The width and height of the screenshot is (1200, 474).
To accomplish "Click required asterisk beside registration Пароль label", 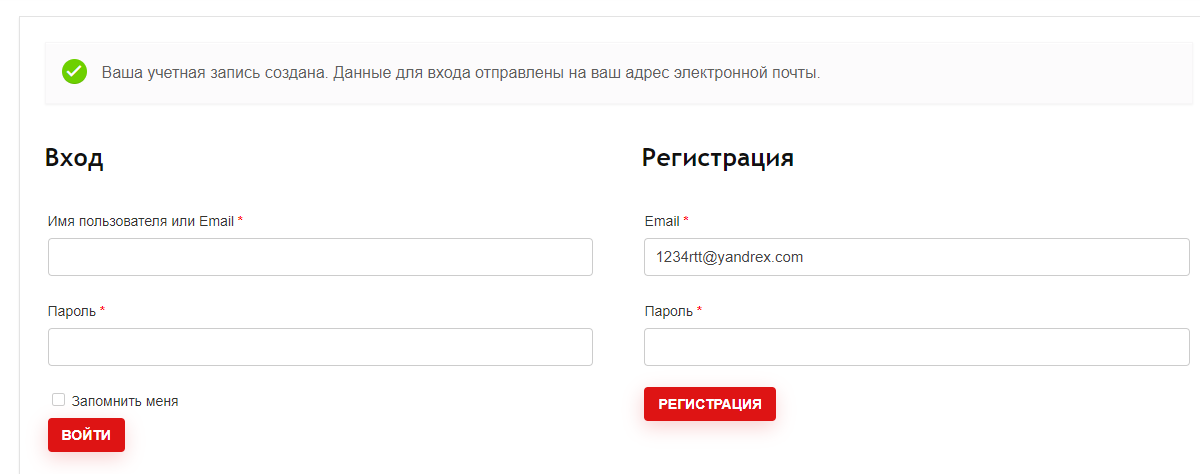I will [x=699, y=309].
